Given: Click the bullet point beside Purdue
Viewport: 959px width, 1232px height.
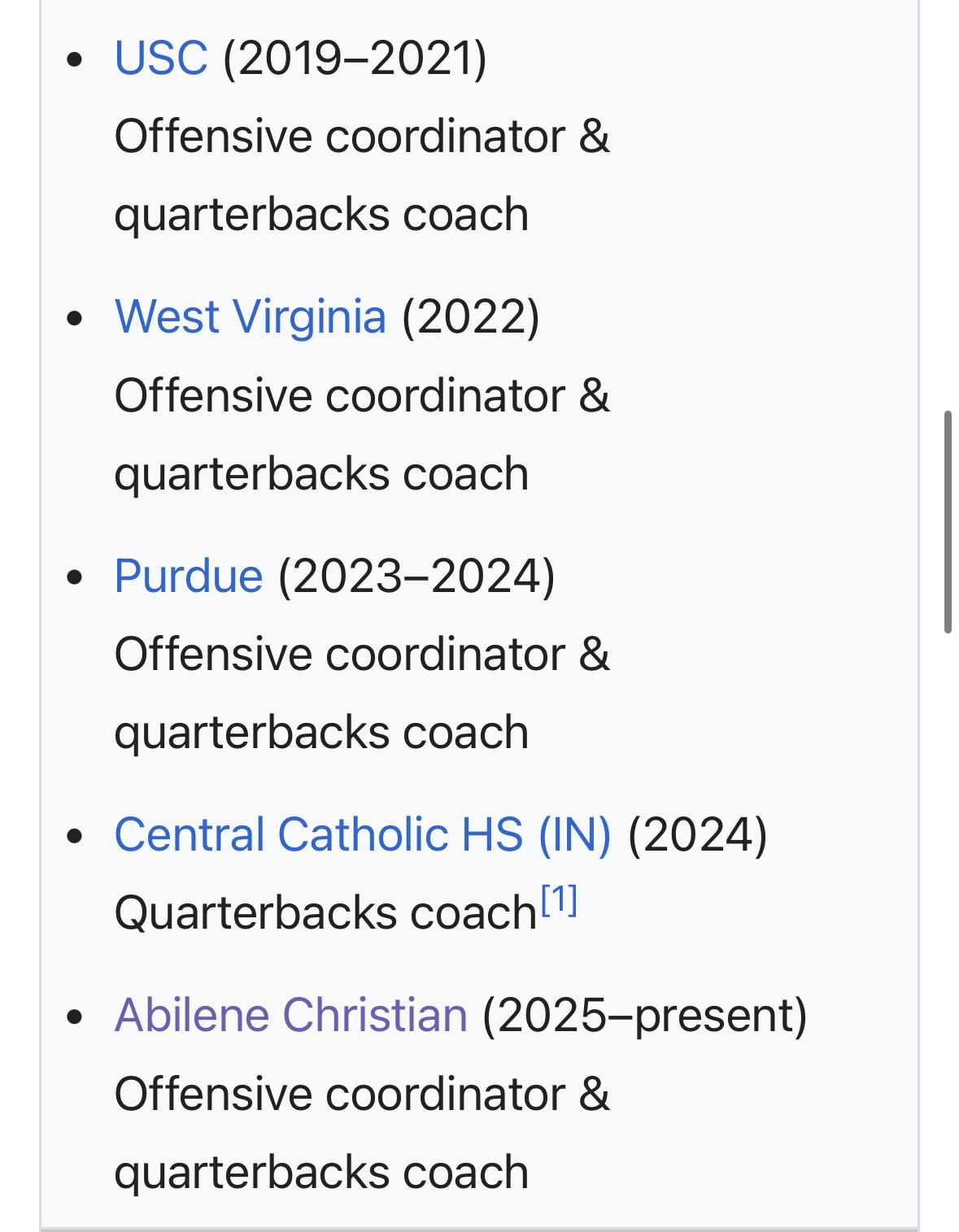Looking at the screenshot, I should [x=76, y=577].
